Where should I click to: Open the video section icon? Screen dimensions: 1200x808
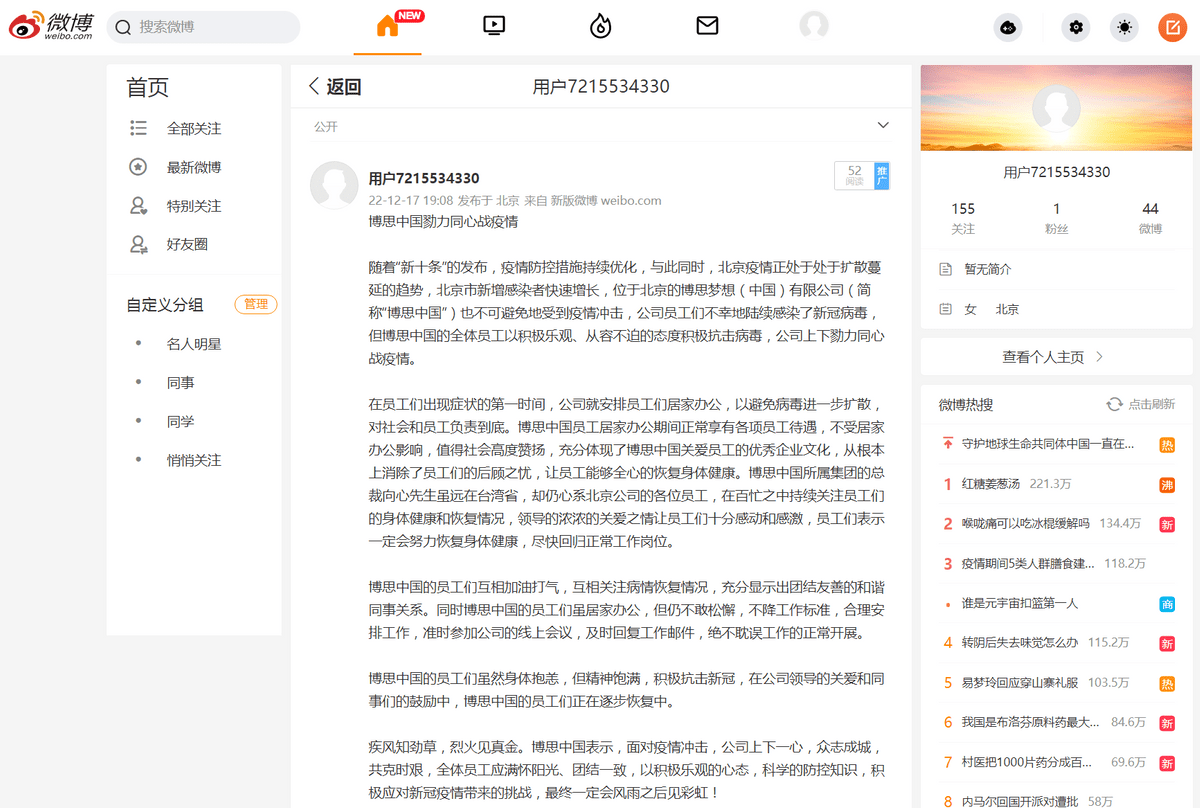point(493,27)
